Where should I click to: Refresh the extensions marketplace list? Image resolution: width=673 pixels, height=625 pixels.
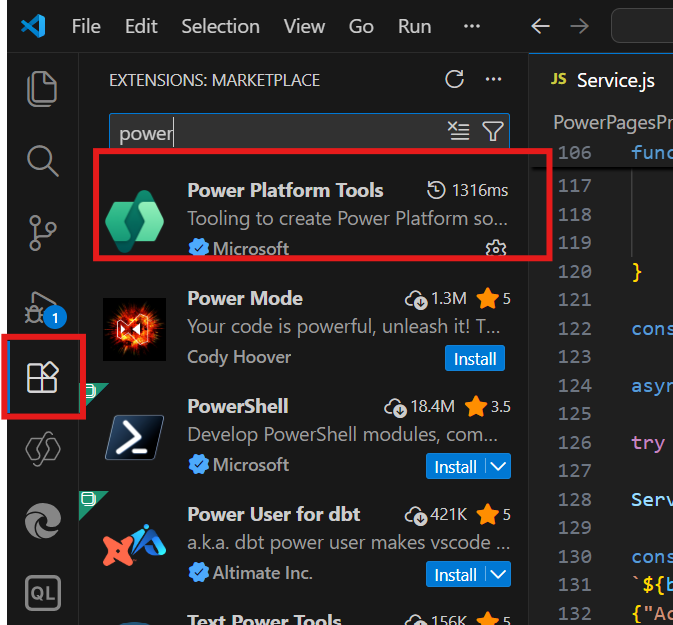pyautogui.click(x=454, y=80)
